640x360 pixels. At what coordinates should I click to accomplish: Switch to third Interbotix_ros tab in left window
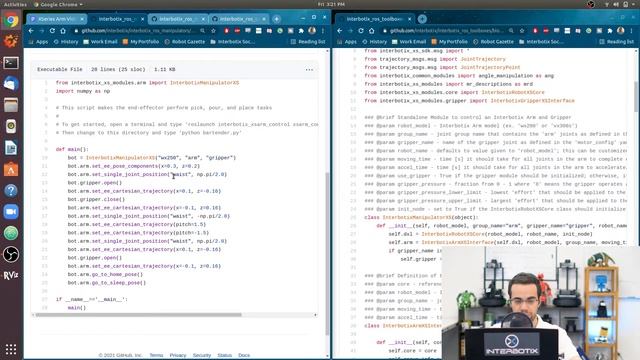pyautogui.click(x=178, y=19)
